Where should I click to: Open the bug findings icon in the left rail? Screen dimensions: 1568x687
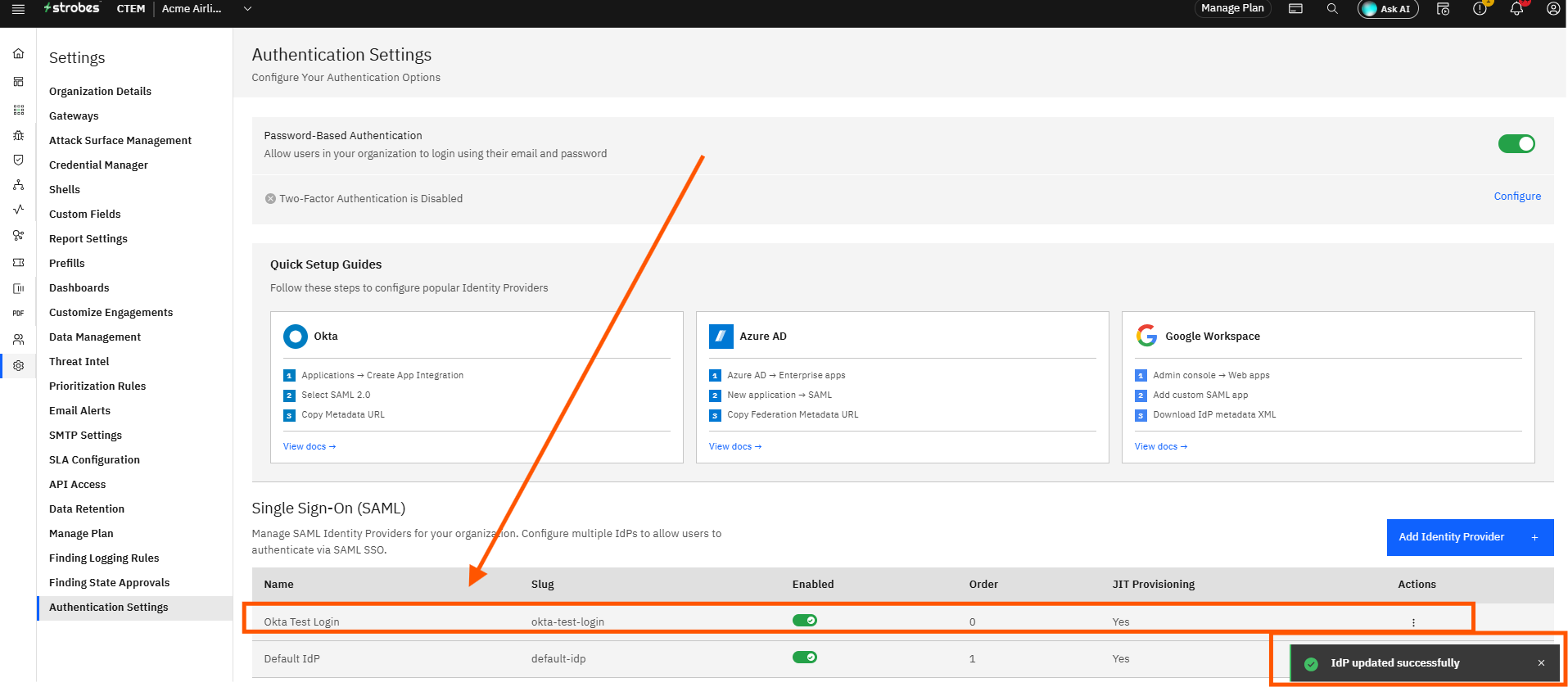(x=18, y=135)
